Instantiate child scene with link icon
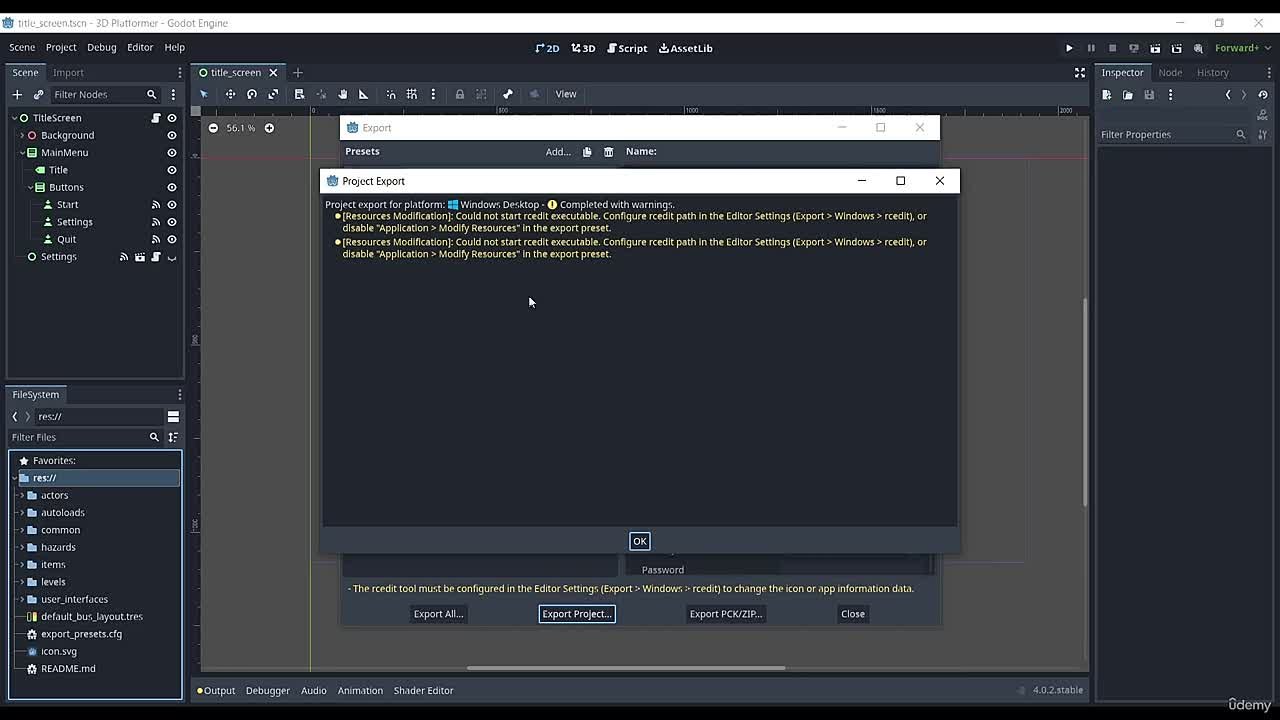The height and width of the screenshot is (720, 1280). [x=38, y=94]
